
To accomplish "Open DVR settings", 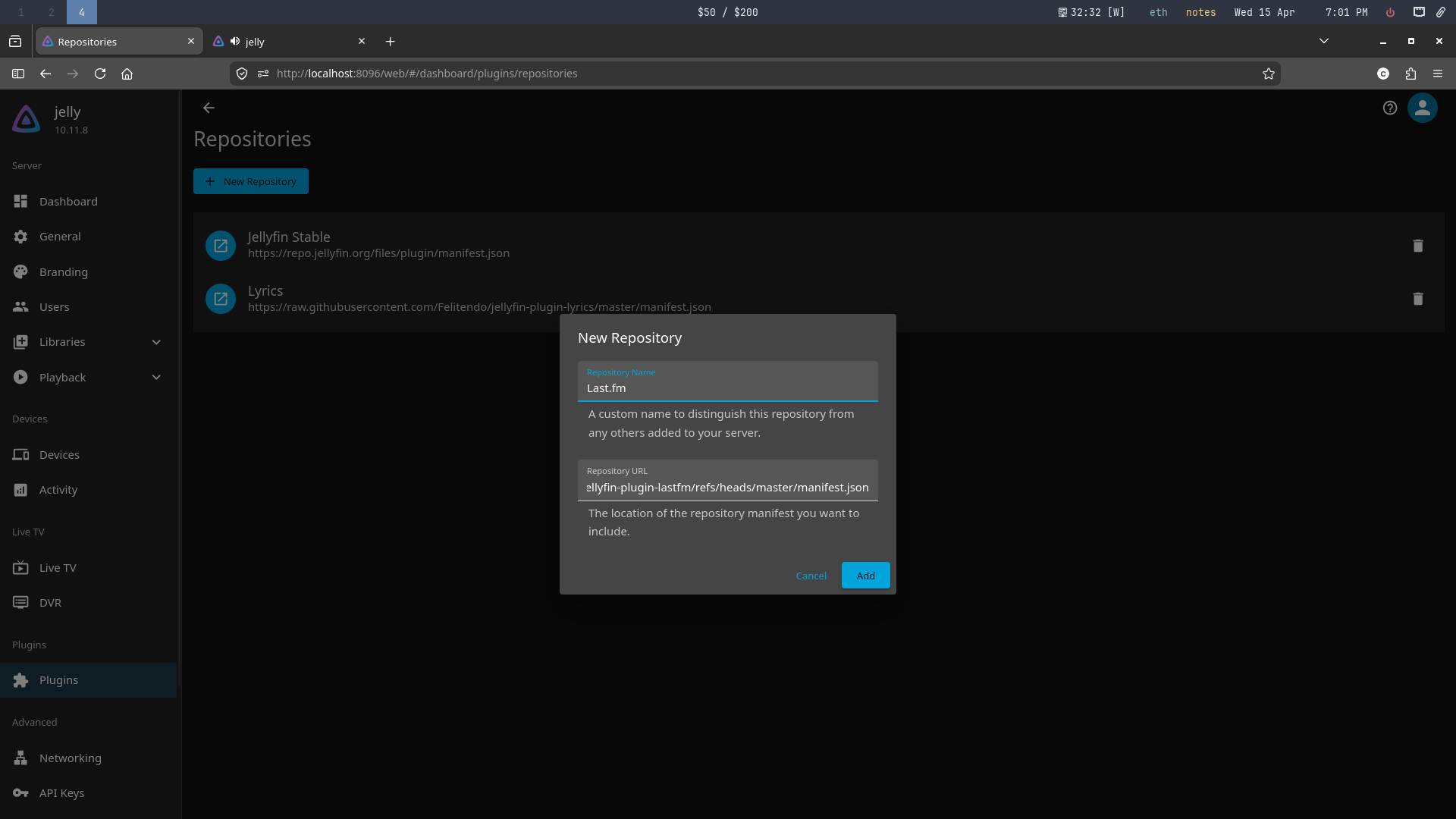I will tap(89, 603).
